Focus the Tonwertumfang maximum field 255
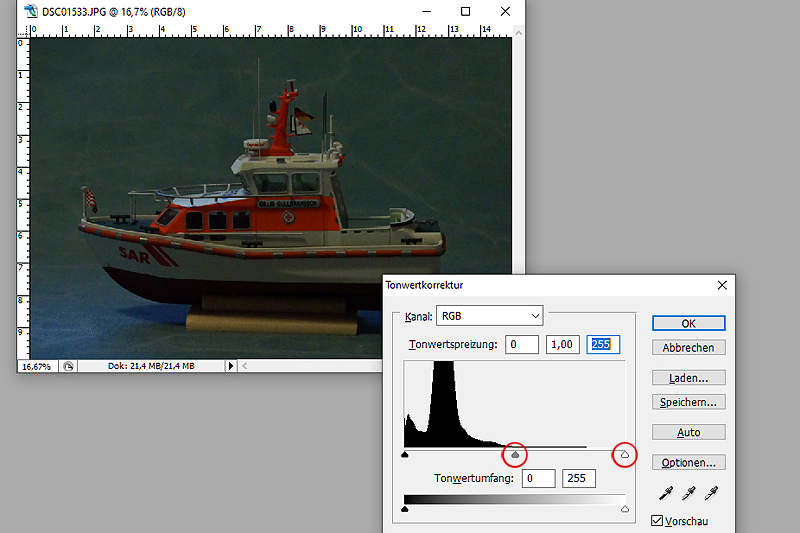The width and height of the screenshot is (800, 533). (579, 478)
